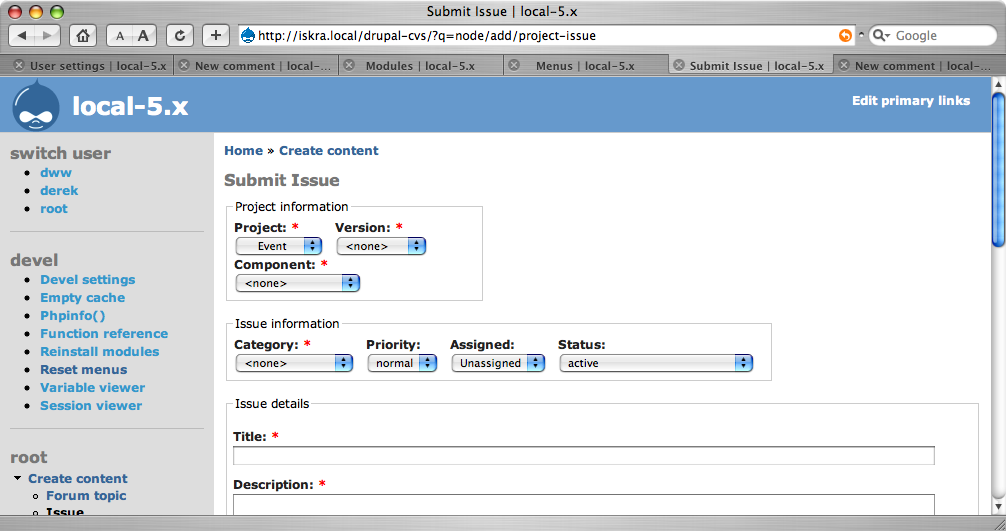Click the local-5.x site name link
Screen dimensions: 1006x531
click(130, 106)
